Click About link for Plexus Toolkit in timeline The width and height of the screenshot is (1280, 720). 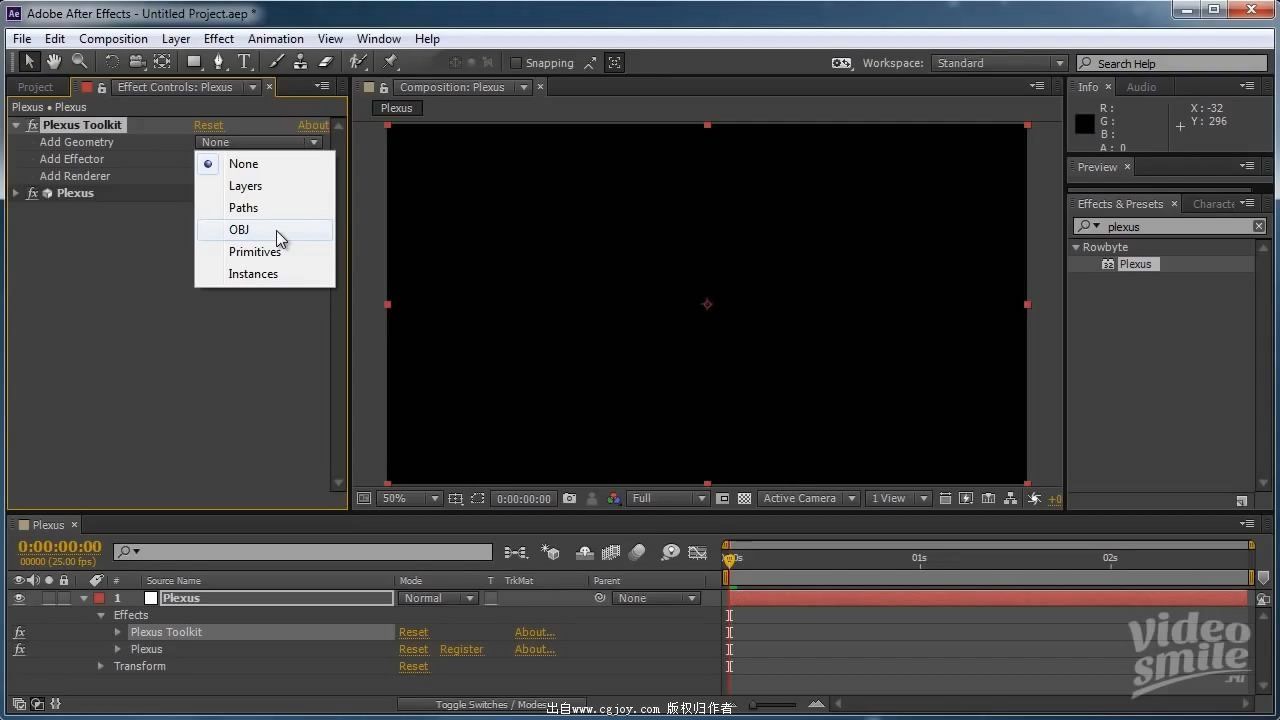point(535,632)
